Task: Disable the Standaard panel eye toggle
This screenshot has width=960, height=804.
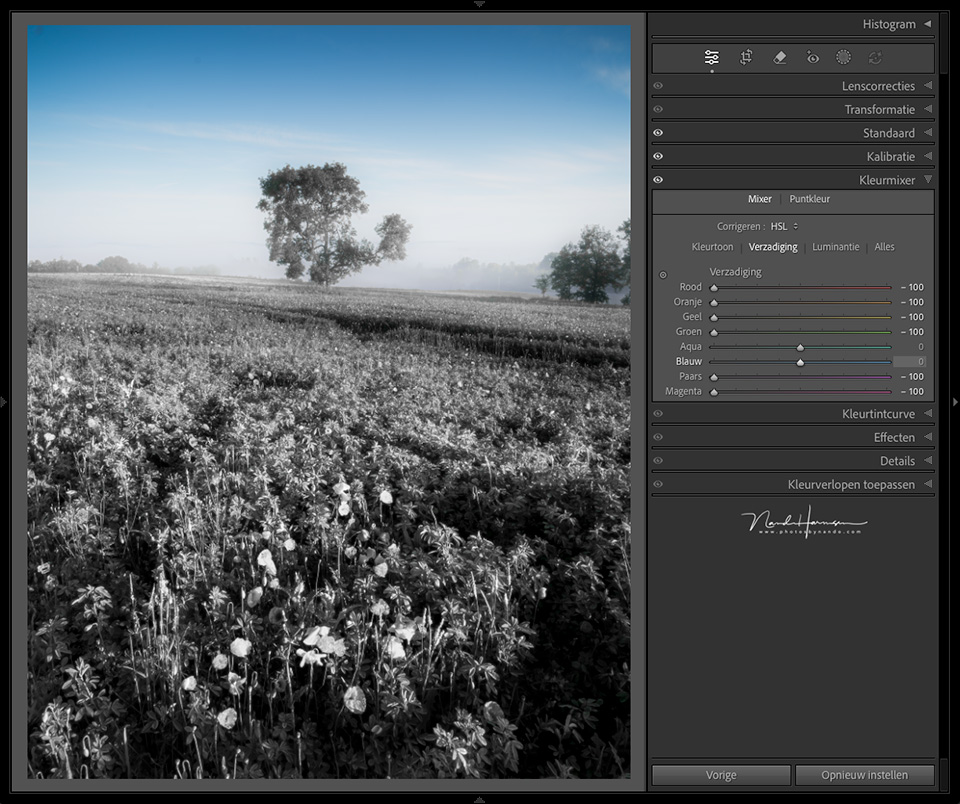Action: pos(658,133)
